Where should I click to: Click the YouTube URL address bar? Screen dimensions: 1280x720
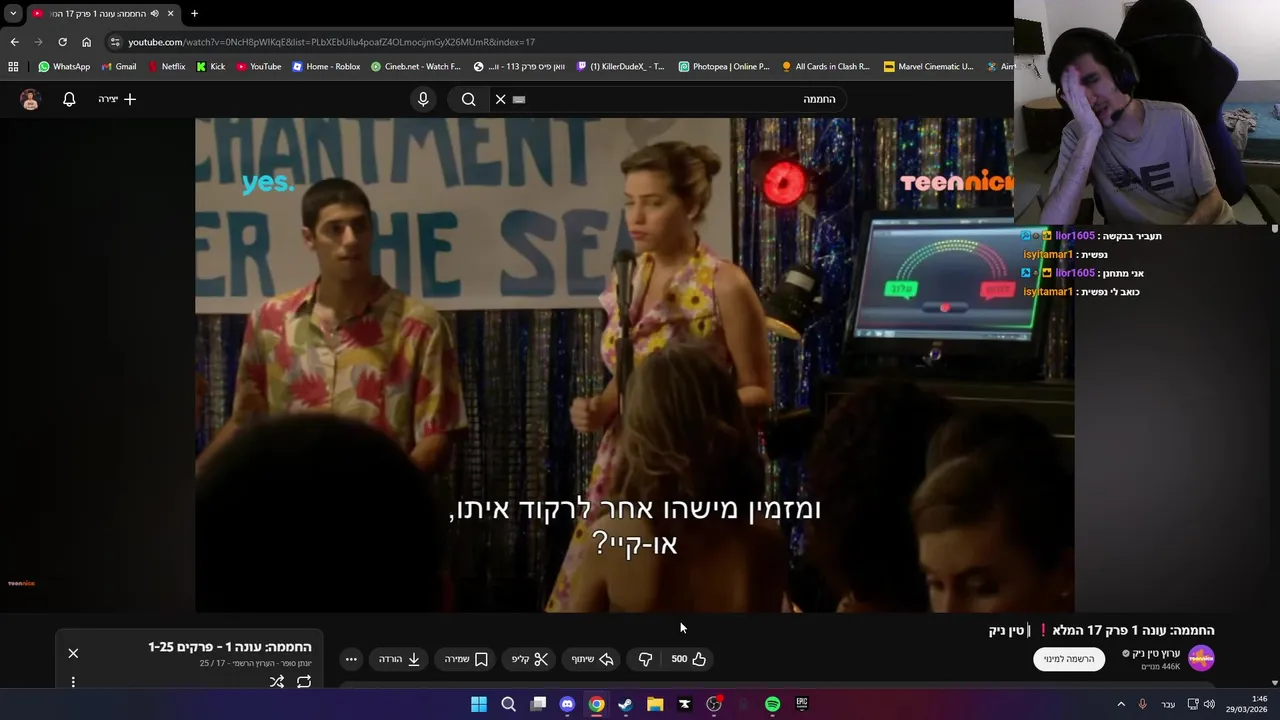tap(560, 42)
